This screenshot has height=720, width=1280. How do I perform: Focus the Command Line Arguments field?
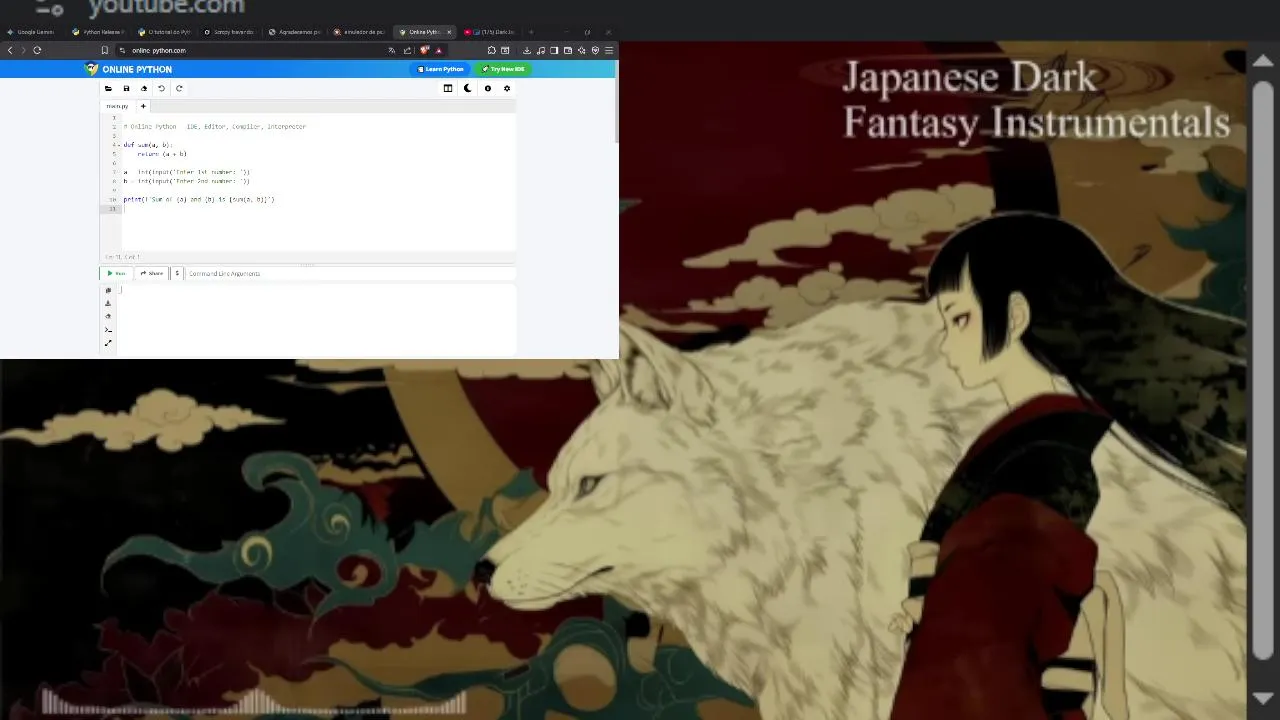[350, 273]
